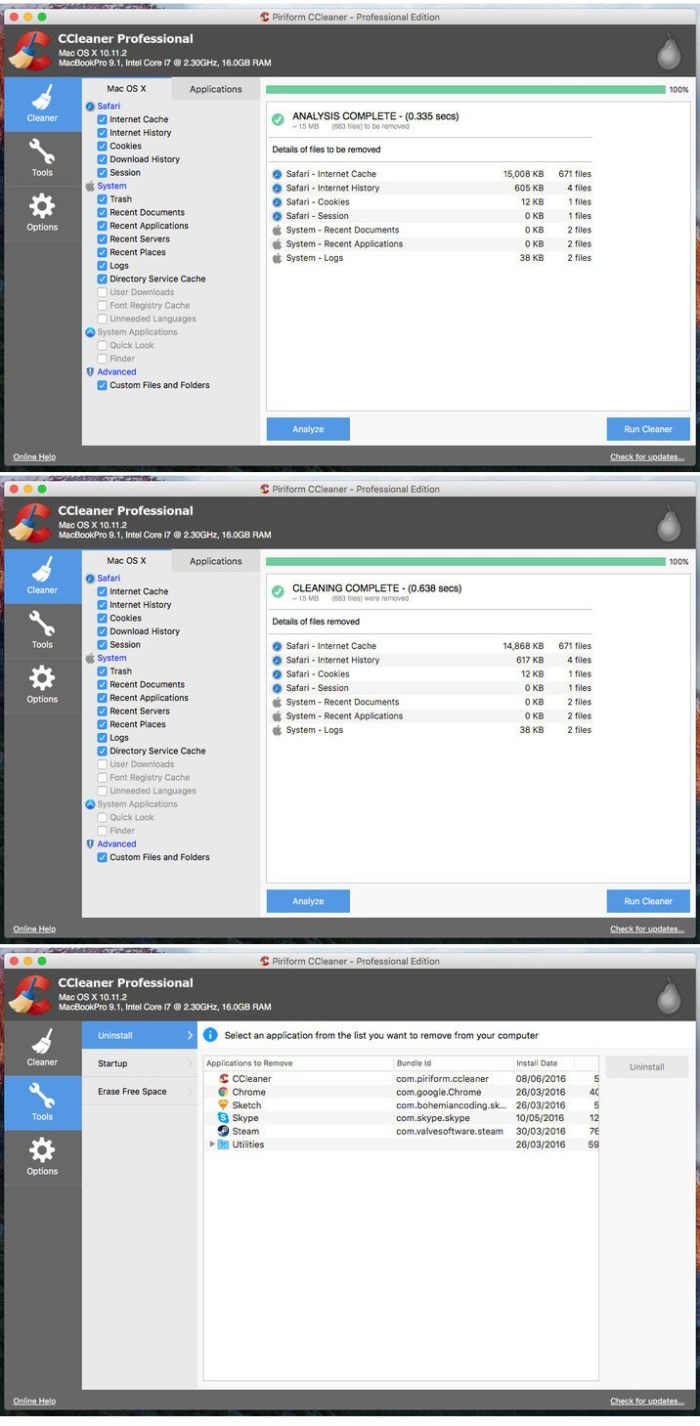Uncheck Internet Cache in Analysis Complete window
Image resolution: width=700 pixels, height=1426 pixels.
click(x=102, y=119)
